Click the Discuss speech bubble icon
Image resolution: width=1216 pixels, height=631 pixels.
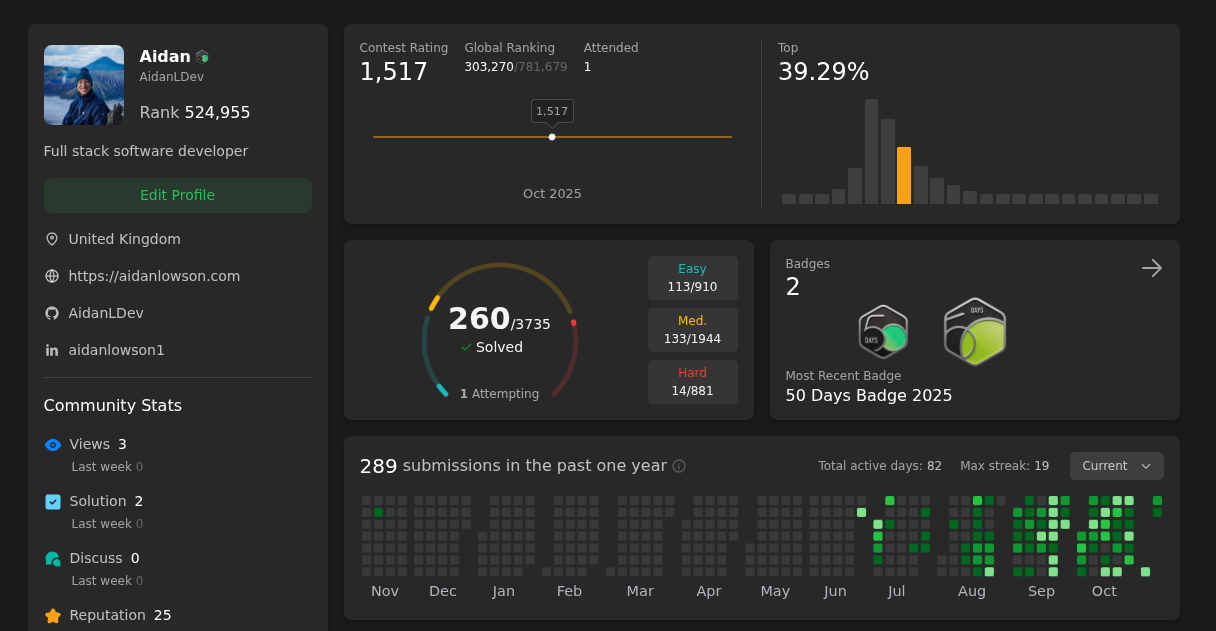[x=52, y=558]
